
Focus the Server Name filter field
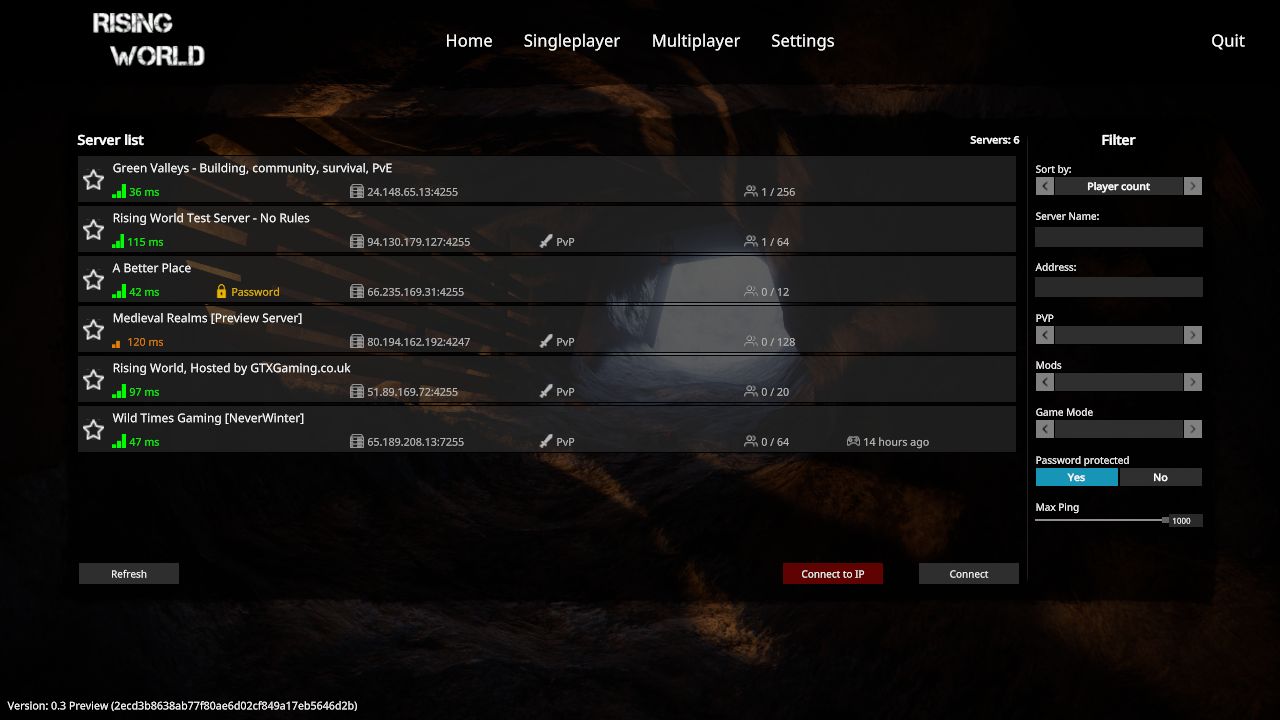(x=1119, y=237)
